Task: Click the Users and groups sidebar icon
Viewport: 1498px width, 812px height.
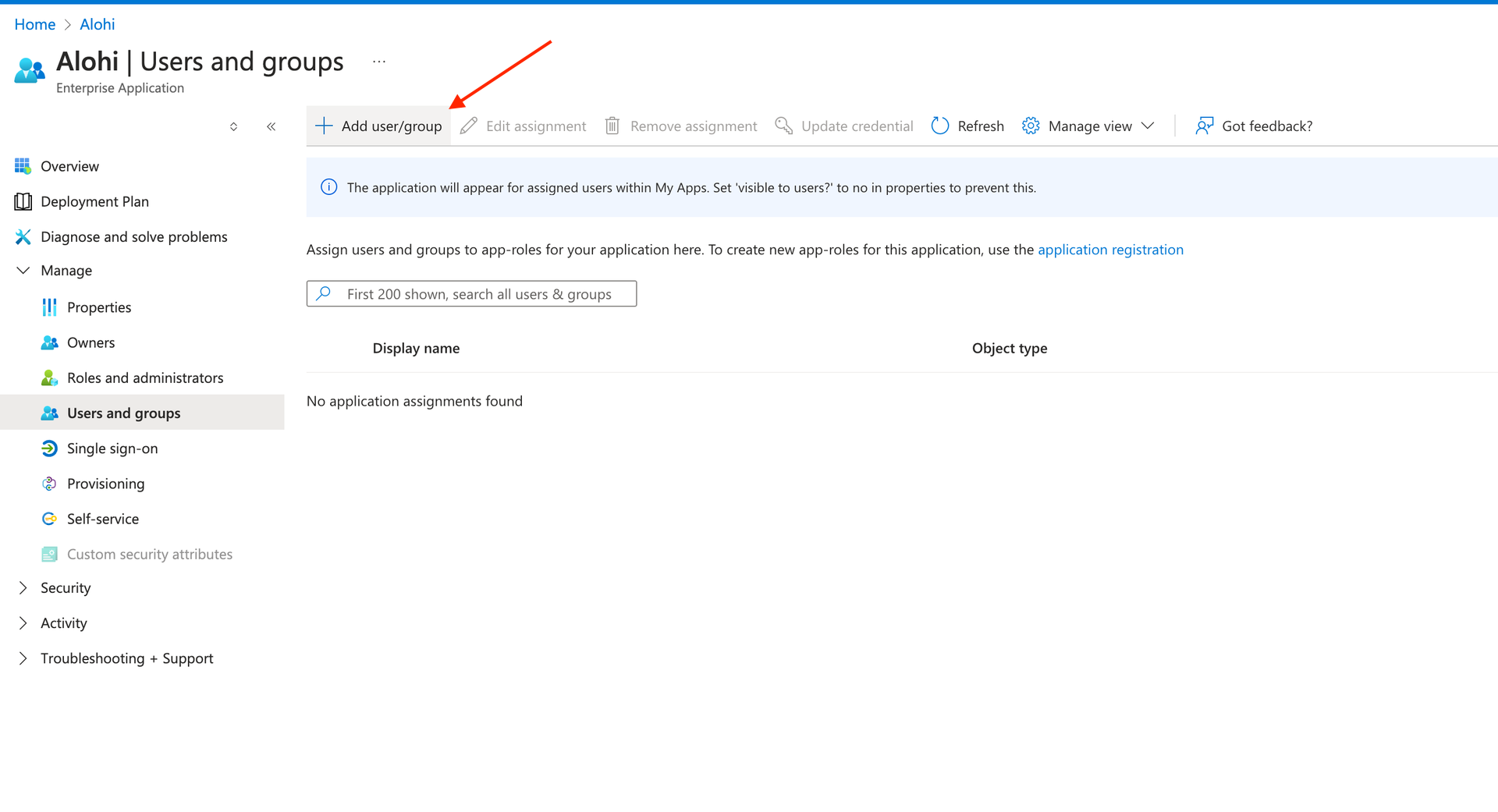Action: pos(49,413)
